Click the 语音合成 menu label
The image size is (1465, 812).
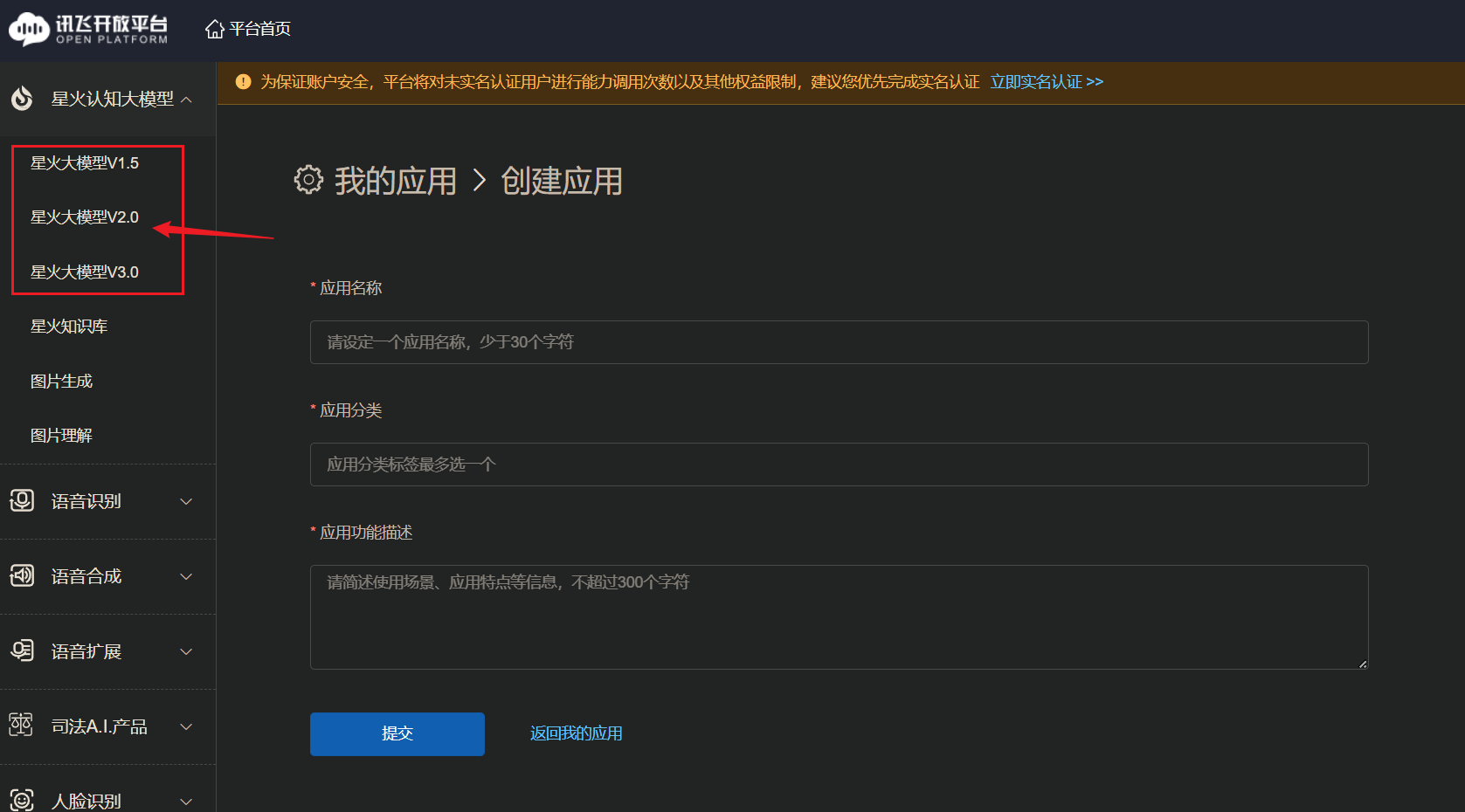coord(86,576)
